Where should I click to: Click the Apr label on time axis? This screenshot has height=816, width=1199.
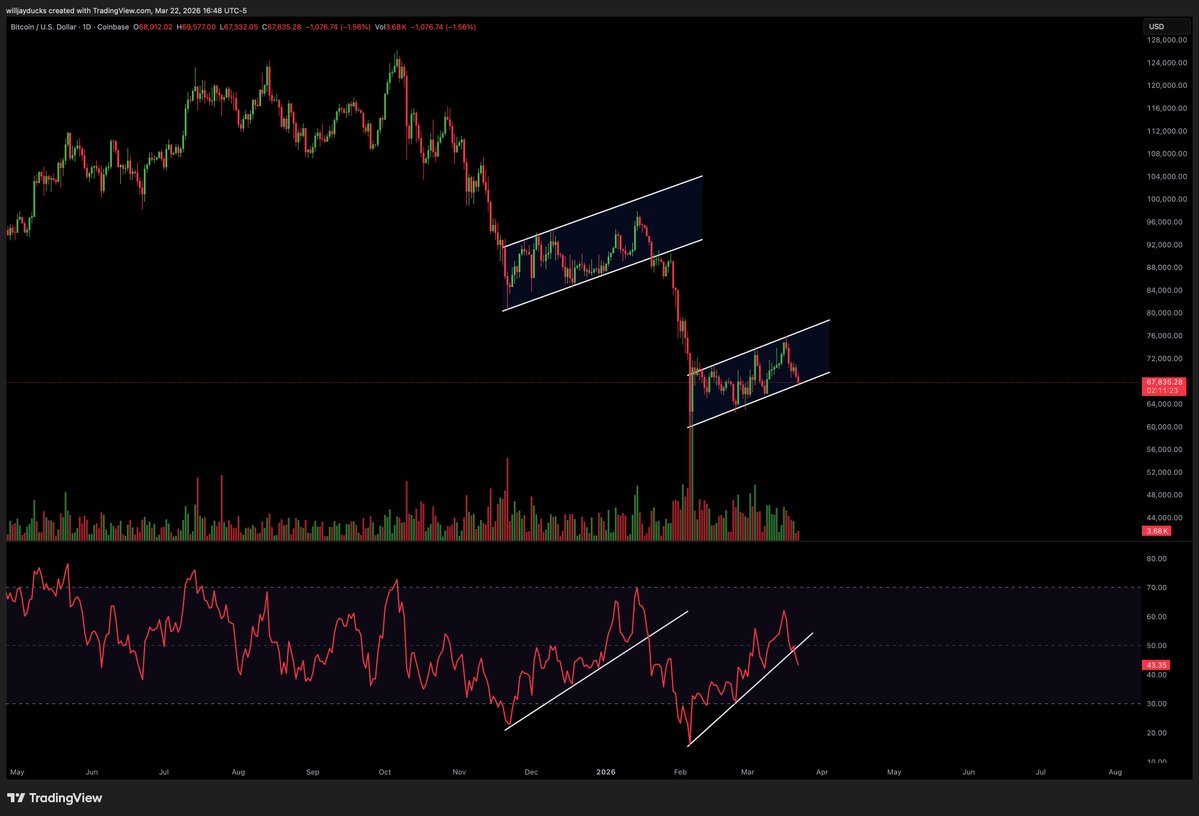tap(822, 772)
